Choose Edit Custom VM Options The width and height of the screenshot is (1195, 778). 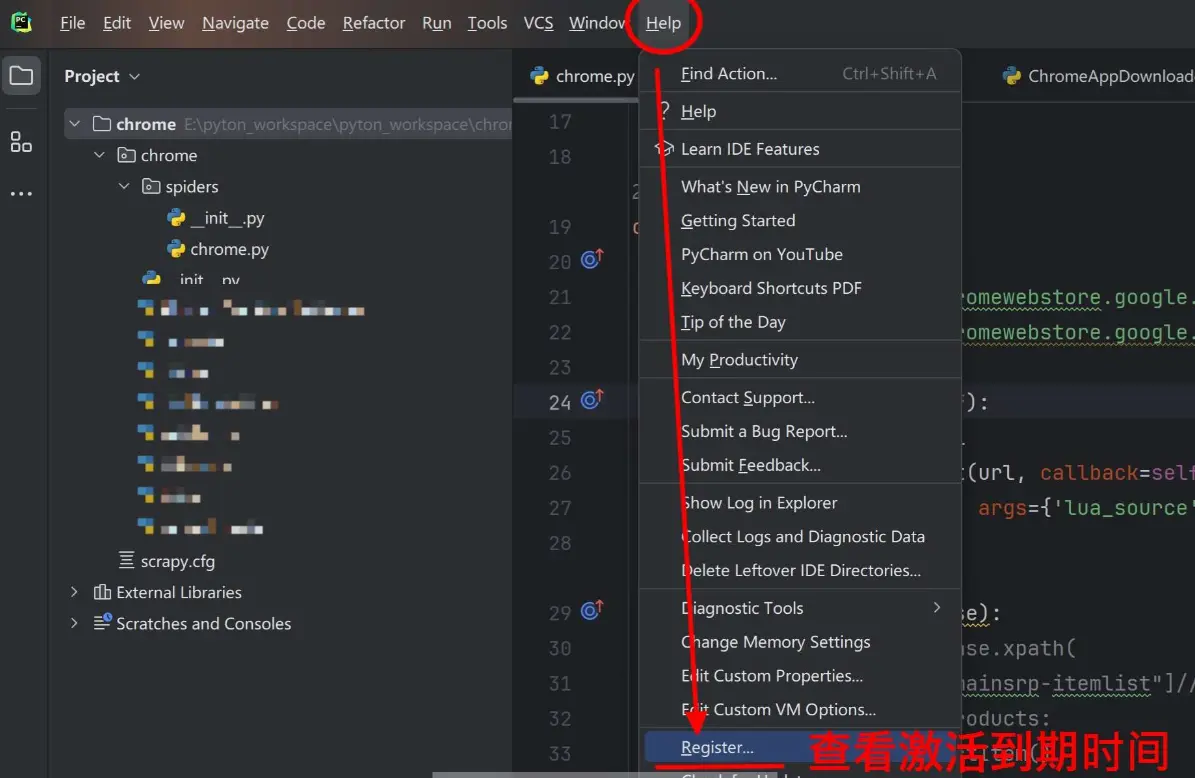tap(800, 709)
